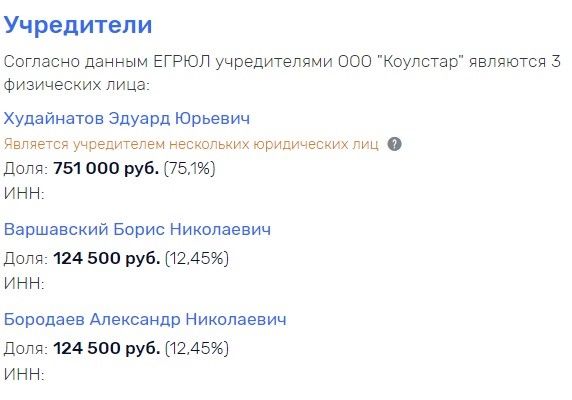Click the "Является учредителем нескольких юридических лиц" notice

(x=191, y=144)
